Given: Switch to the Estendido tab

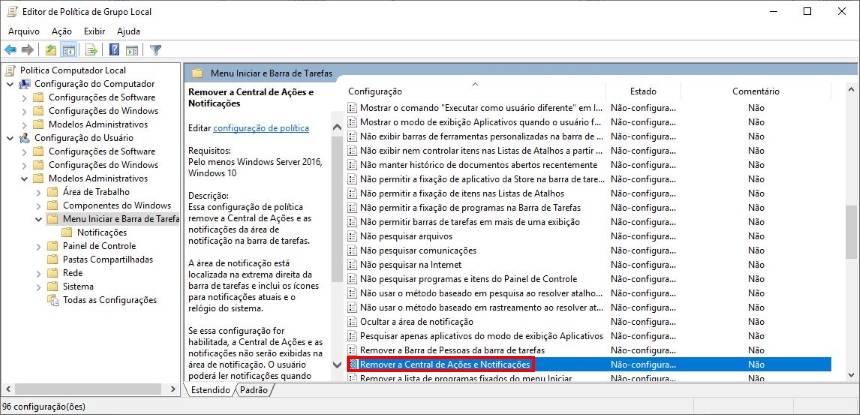Looking at the screenshot, I should click(x=211, y=390).
